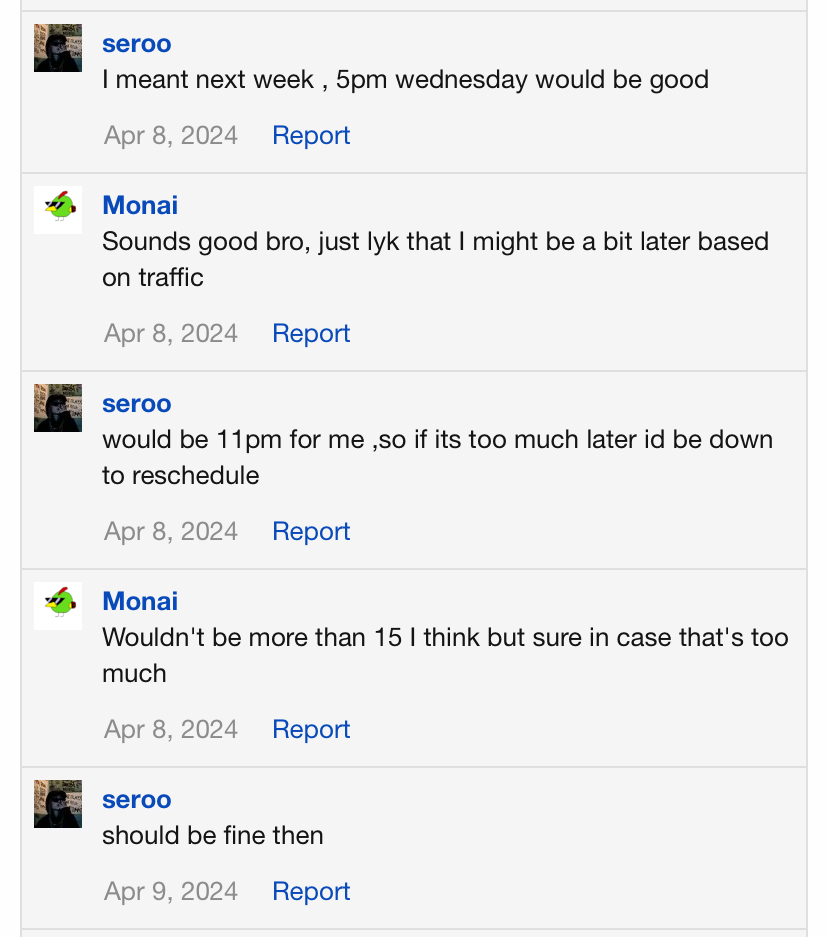Click the Apr 9, 2024 timestamp
This screenshot has height=937, width=828.
coord(171,892)
